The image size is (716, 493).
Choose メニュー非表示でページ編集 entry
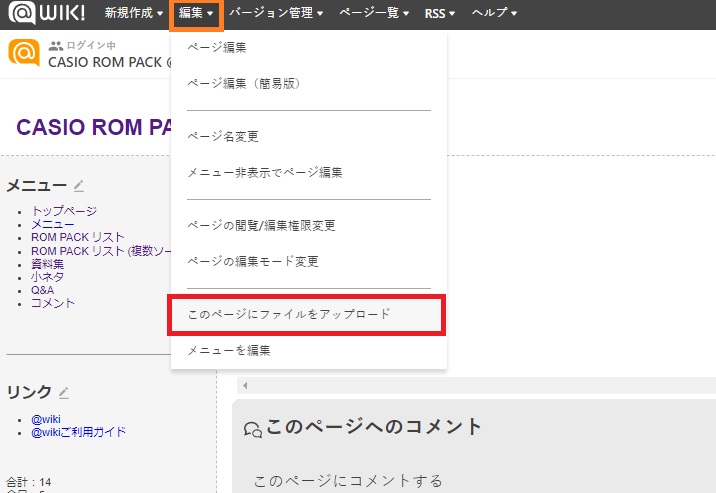pos(309,173)
